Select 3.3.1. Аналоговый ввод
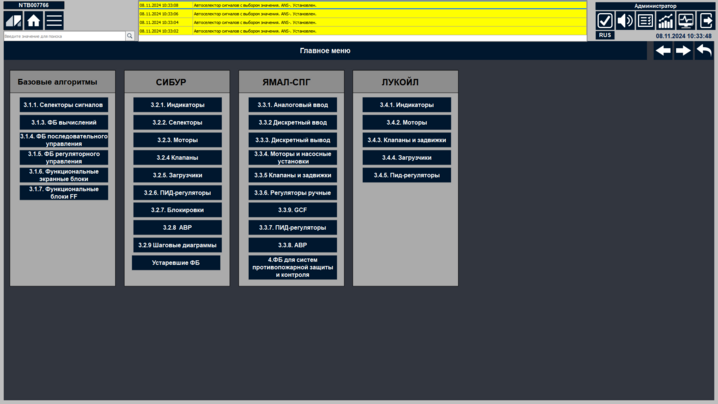The height and width of the screenshot is (404, 718). (292, 105)
